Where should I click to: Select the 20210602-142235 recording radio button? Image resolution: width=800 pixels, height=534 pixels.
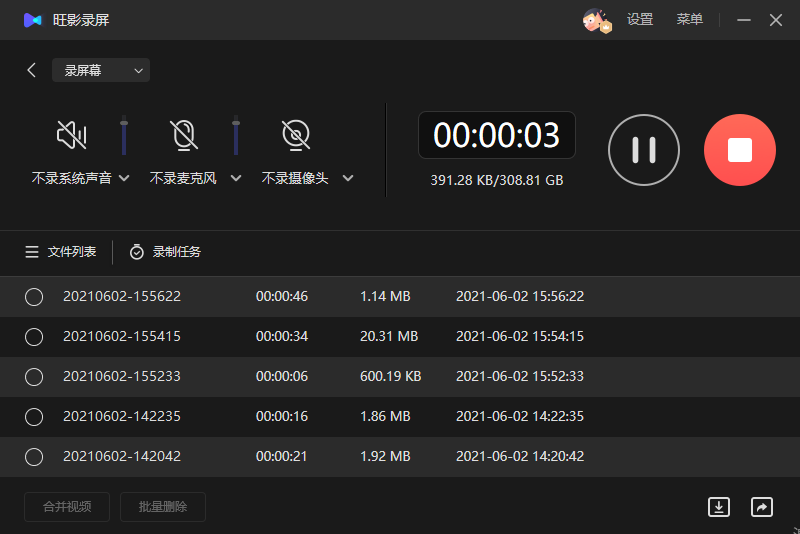pos(34,417)
